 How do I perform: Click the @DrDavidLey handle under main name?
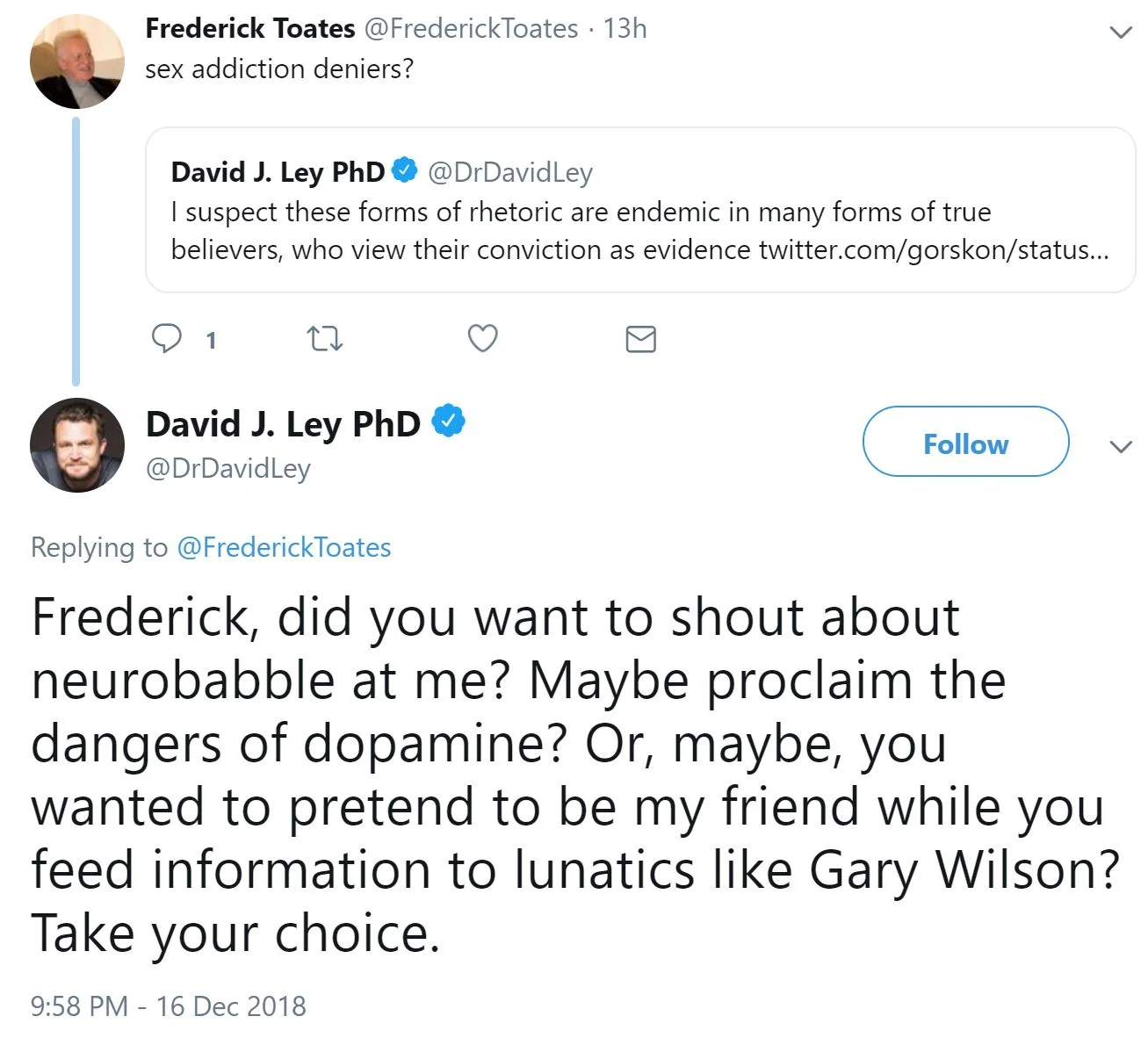pyautogui.click(x=228, y=468)
